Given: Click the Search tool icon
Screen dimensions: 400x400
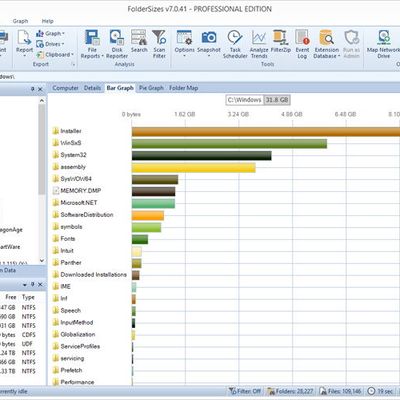Looking at the screenshot, I should (x=139, y=41).
